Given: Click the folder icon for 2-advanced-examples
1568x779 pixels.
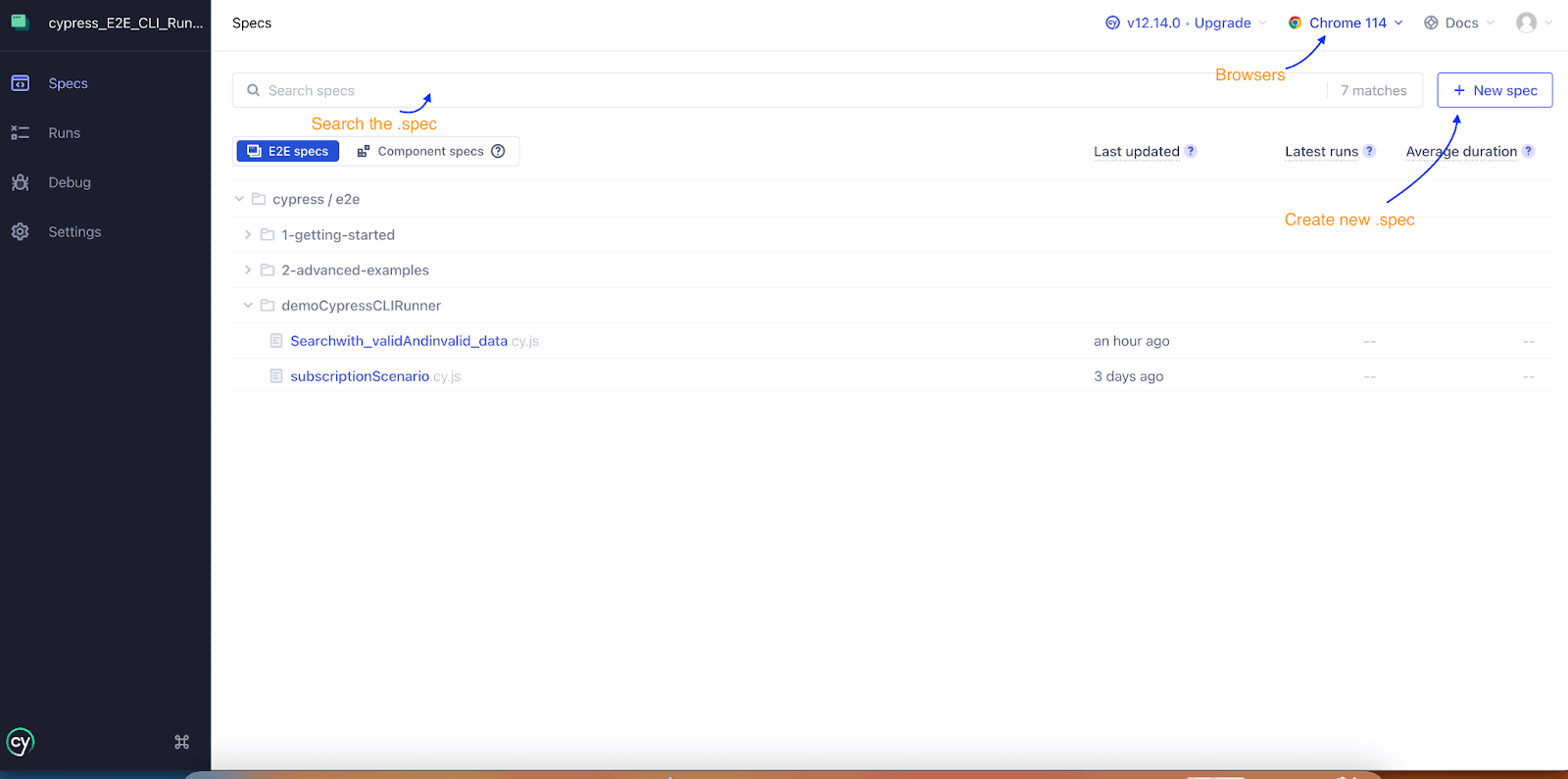Looking at the screenshot, I should pyautogui.click(x=268, y=270).
